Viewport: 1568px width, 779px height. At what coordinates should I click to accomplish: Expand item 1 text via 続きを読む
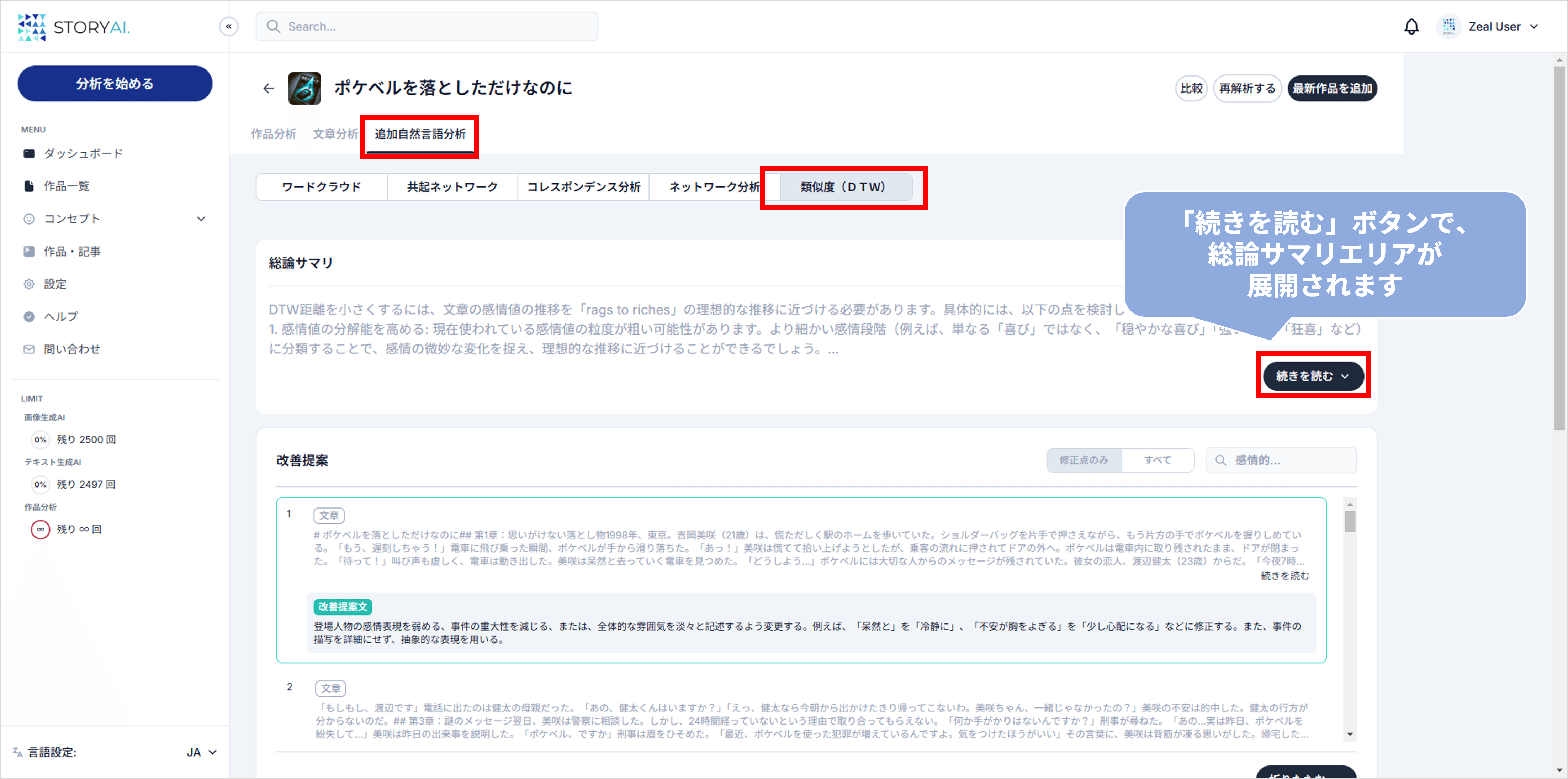click(x=1284, y=575)
